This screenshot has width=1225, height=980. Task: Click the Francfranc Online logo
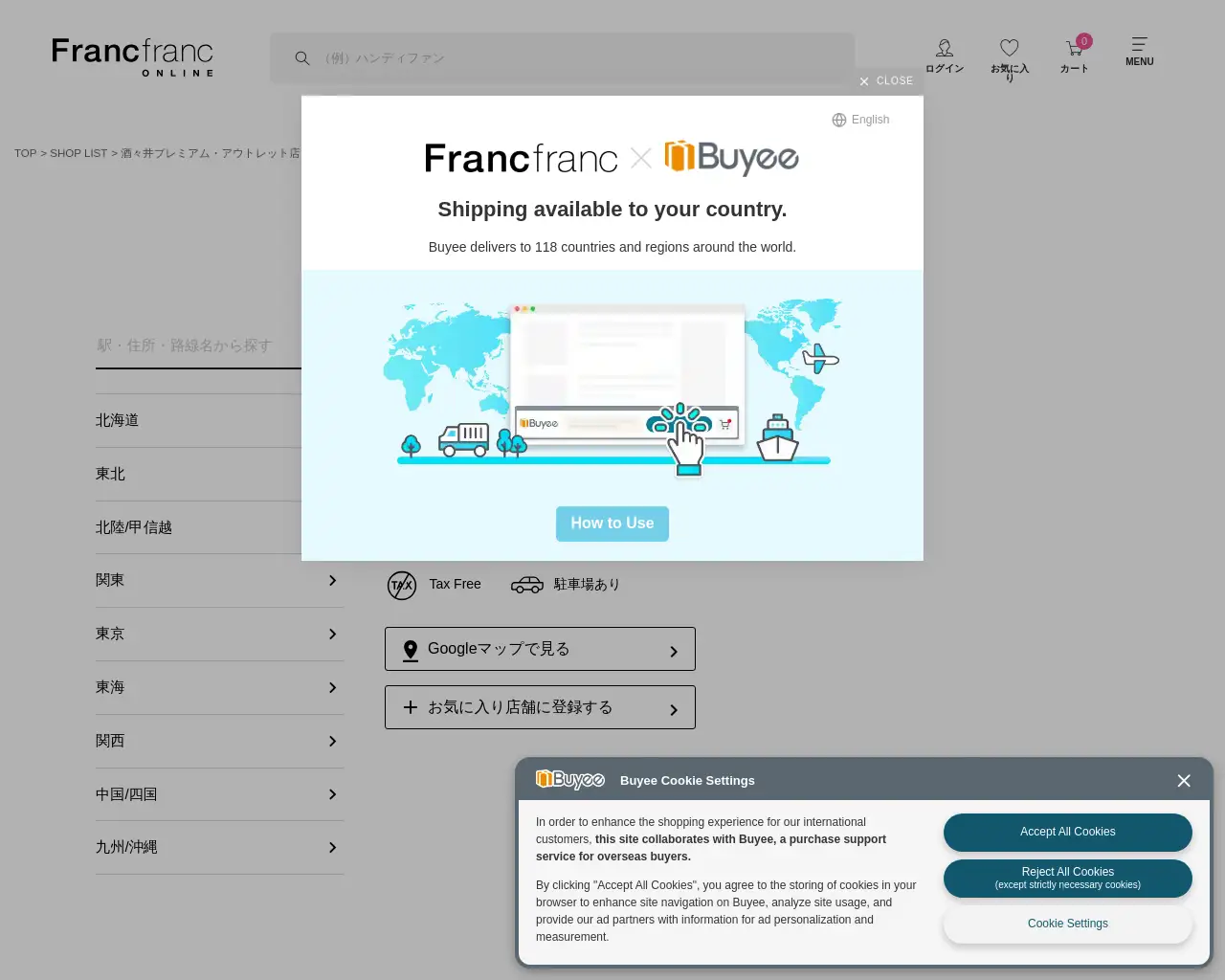tap(132, 57)
